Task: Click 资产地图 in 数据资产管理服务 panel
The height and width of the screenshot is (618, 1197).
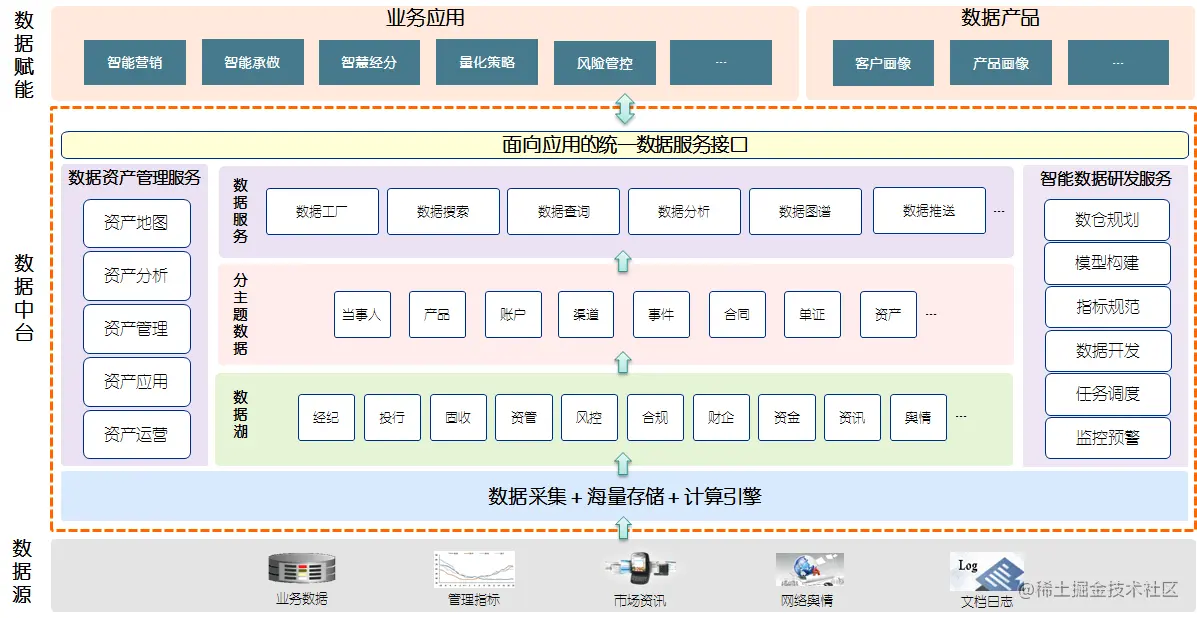Action: pyautogui.click(x=136, y=223)
